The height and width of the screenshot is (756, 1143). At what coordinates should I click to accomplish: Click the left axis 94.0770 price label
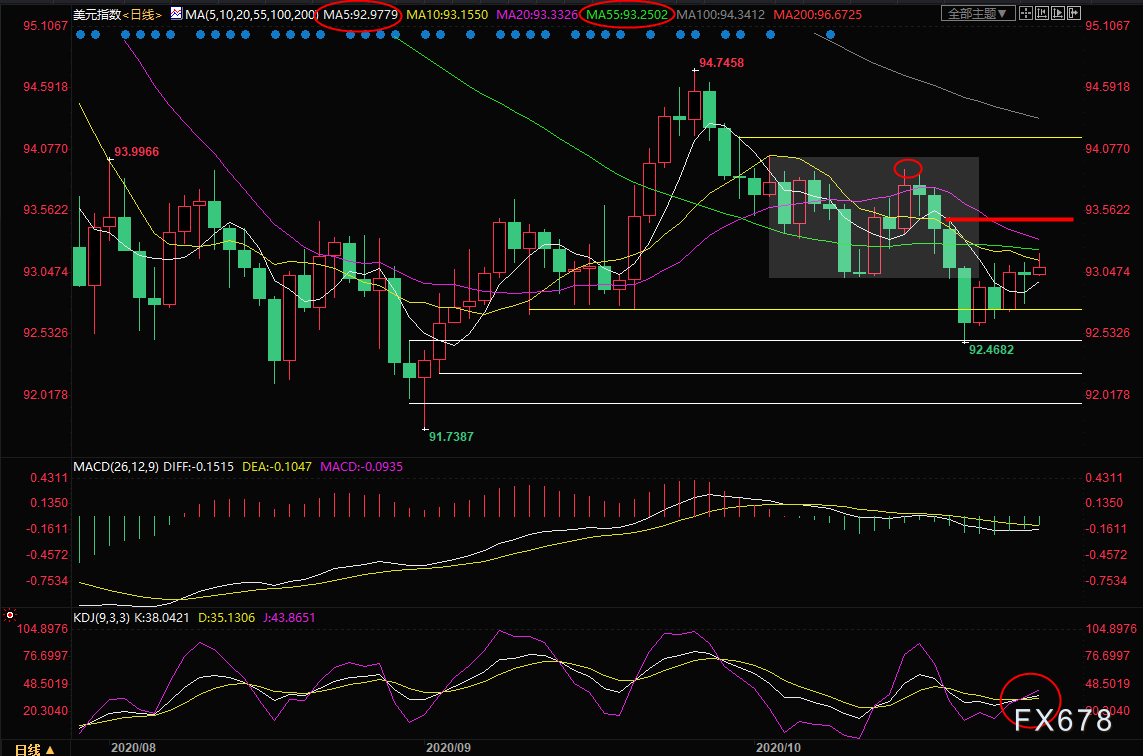[45, 149]
